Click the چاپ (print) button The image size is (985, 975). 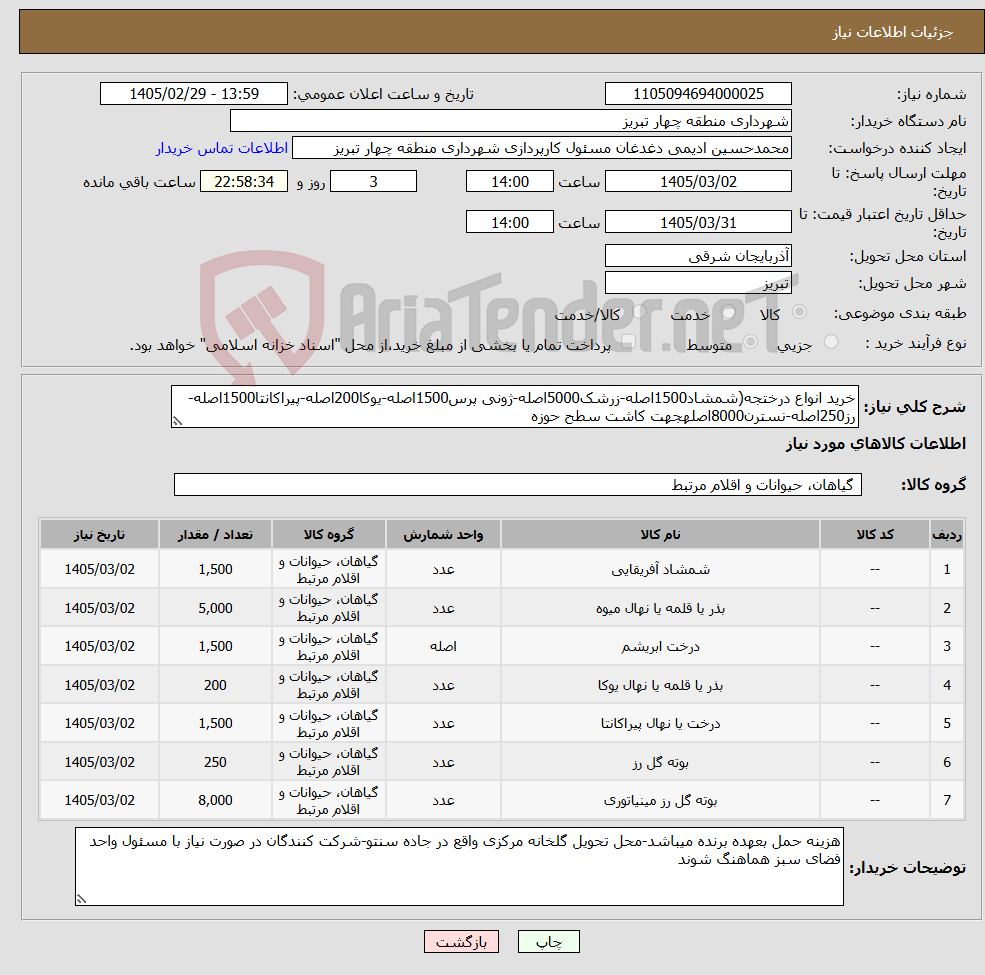pyautogui.click(x=548, y=942)
